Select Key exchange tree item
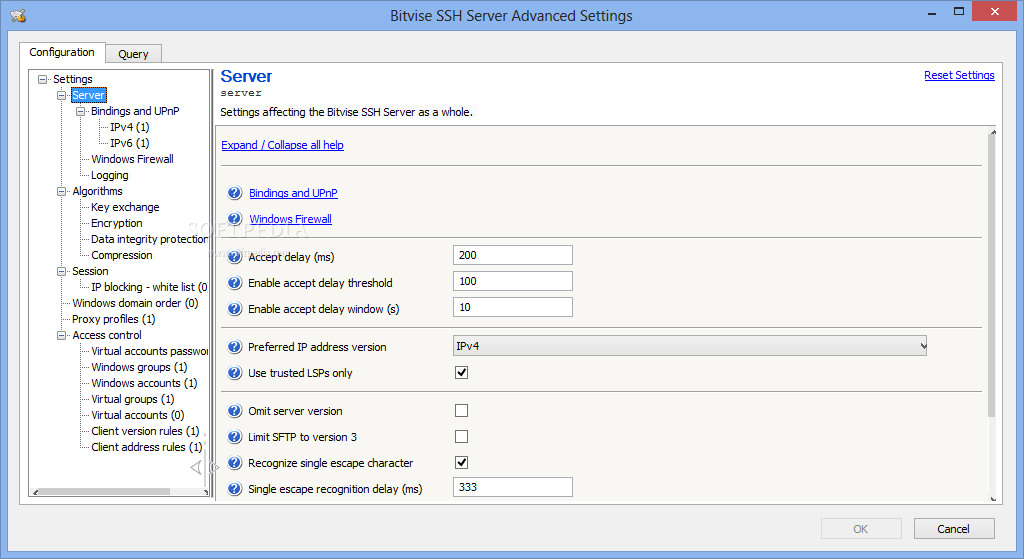The width and height of the screenshot is (1024, 559). click(x=125, y=207)
